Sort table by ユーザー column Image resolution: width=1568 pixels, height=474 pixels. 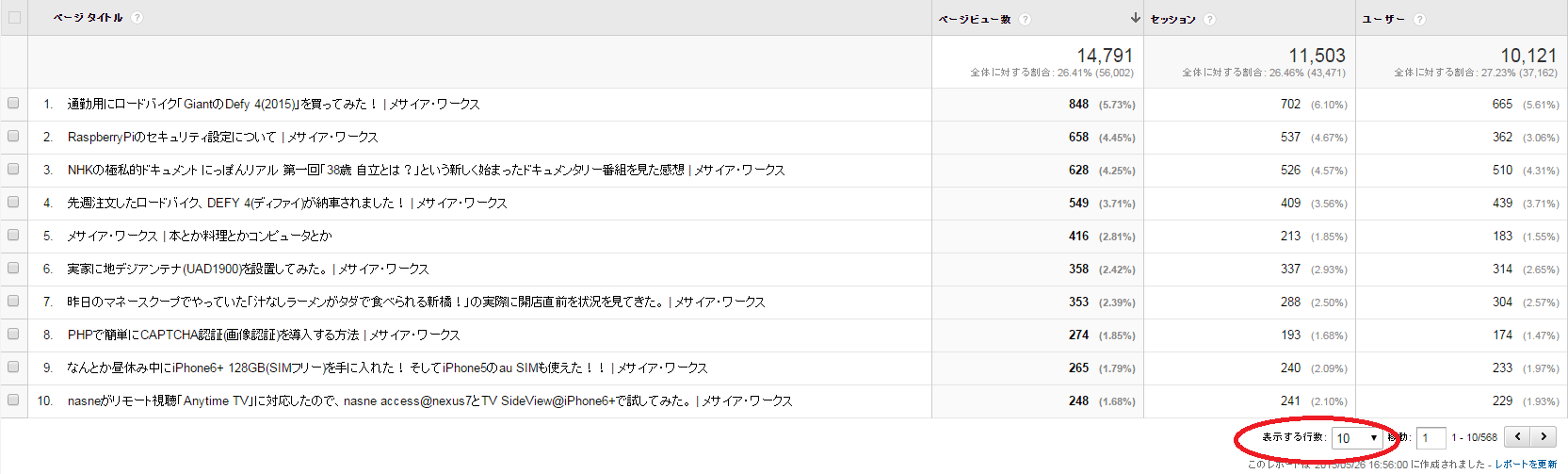coord(1382,19)
